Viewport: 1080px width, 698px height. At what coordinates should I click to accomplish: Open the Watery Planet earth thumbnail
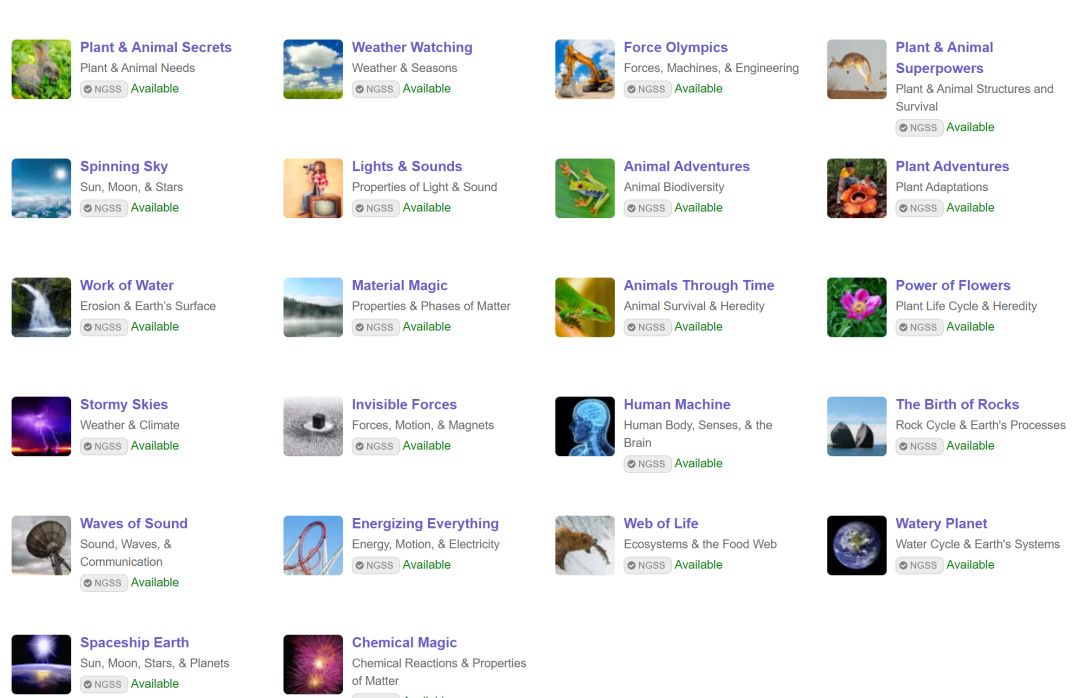coord(857,546)
